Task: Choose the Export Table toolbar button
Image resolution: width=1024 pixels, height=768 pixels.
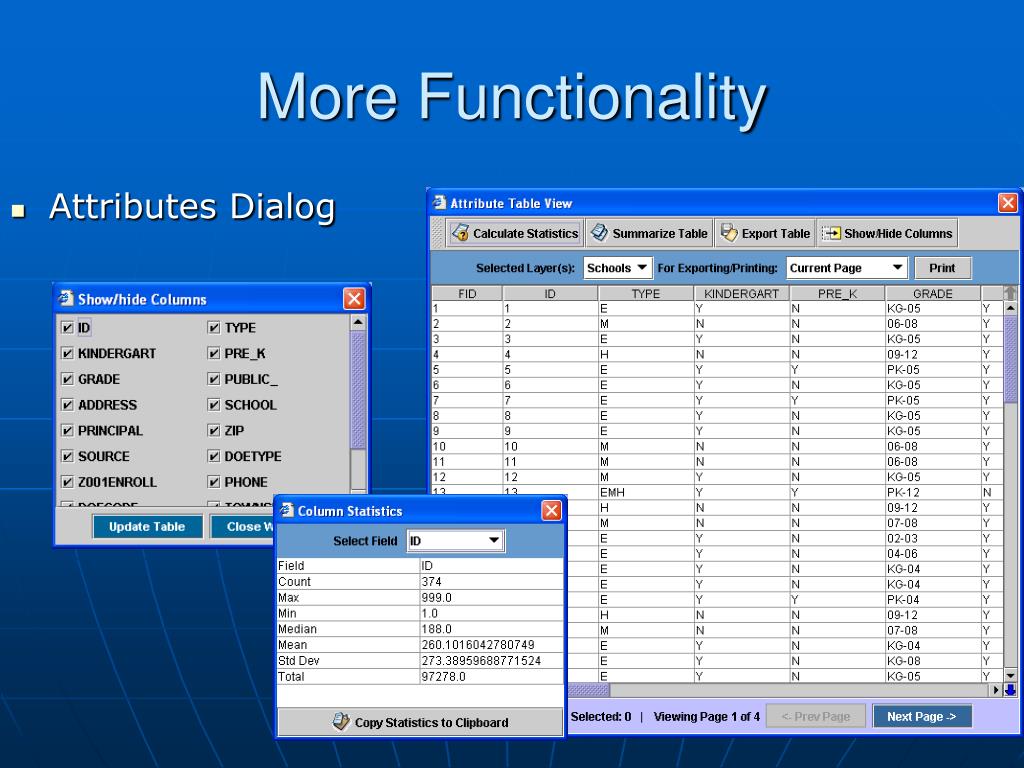Action: 765,233
